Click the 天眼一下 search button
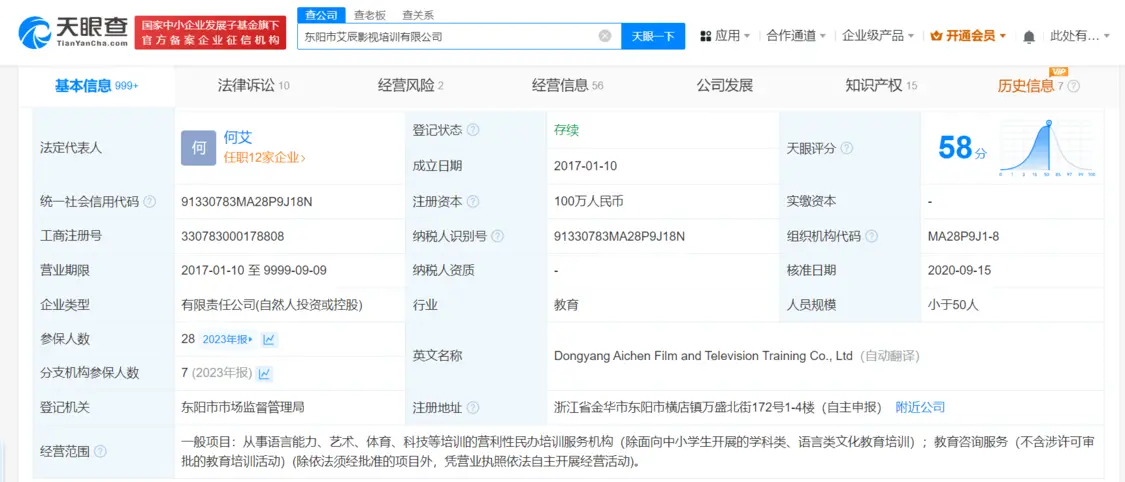The height and width of the screenshot is (482, 1125). click(653, 36)
